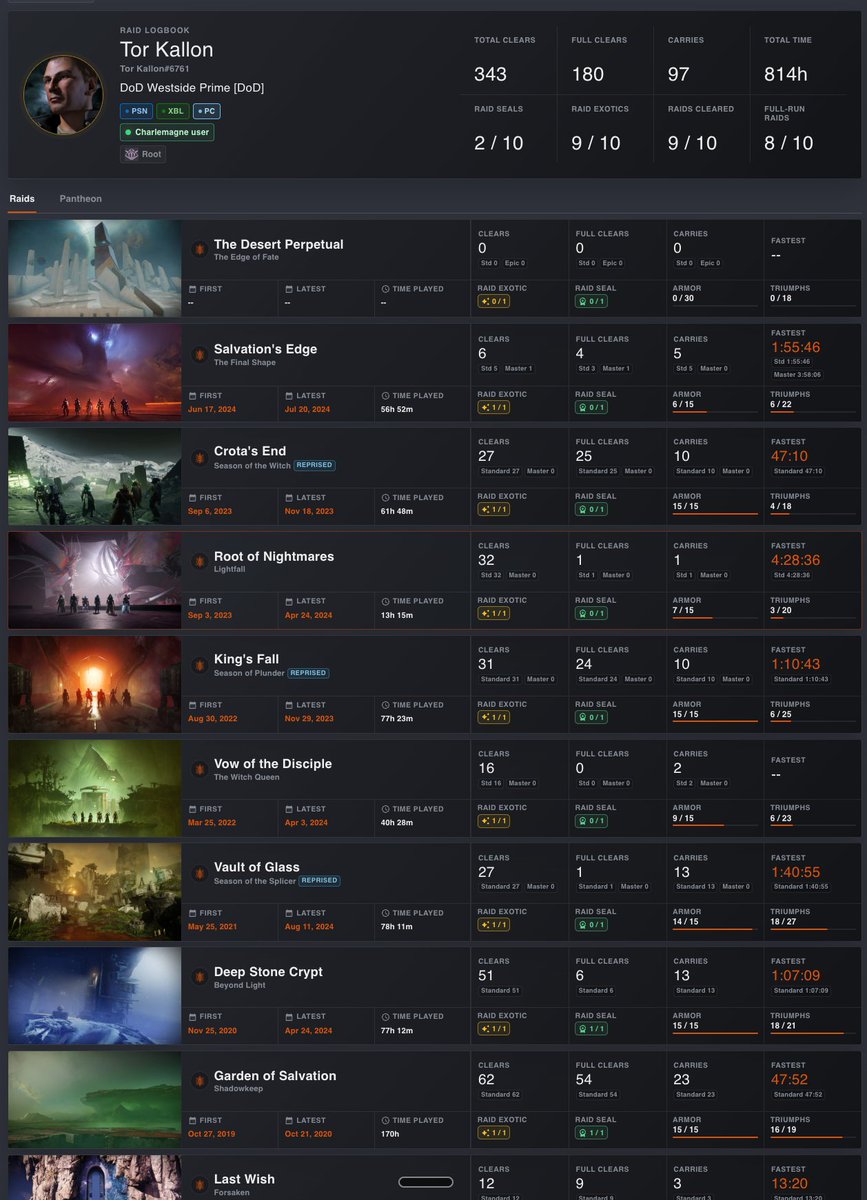Screen dimensions: 867x1200
Task: Click the XBL platform badge
Action: coord(173,111)
